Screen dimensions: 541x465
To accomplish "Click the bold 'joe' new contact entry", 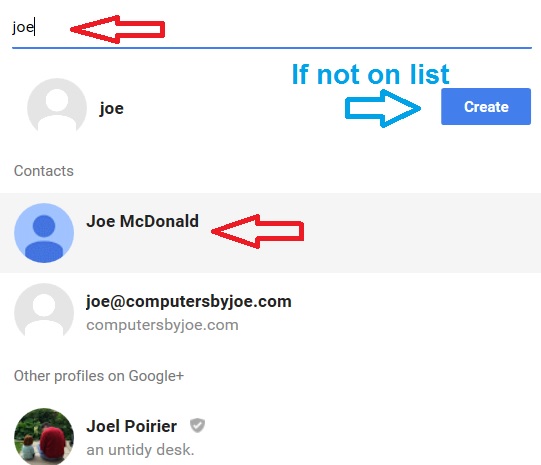I will point(111,108).
